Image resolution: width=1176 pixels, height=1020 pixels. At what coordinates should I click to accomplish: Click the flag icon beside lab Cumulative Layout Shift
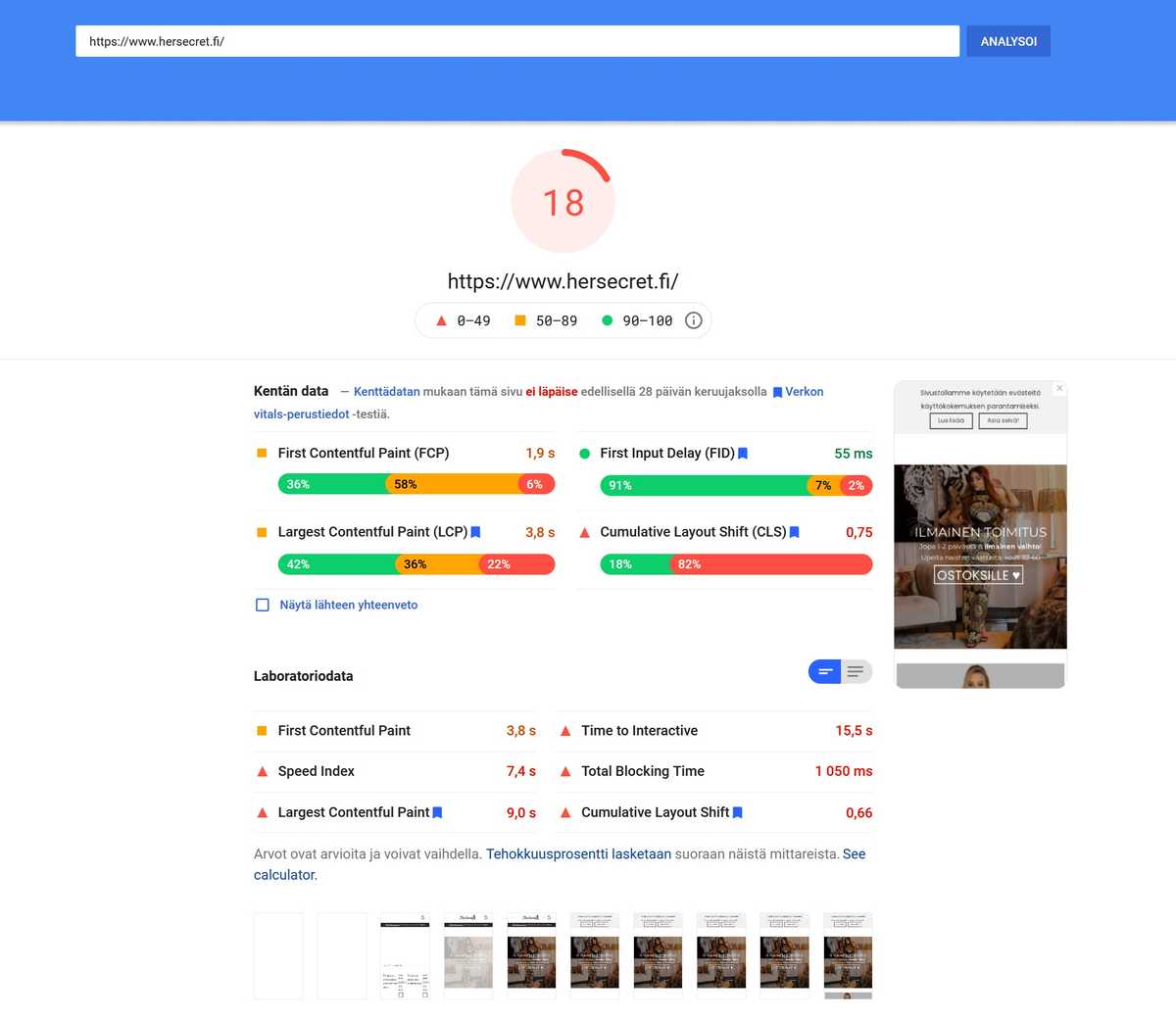point(738,812)
